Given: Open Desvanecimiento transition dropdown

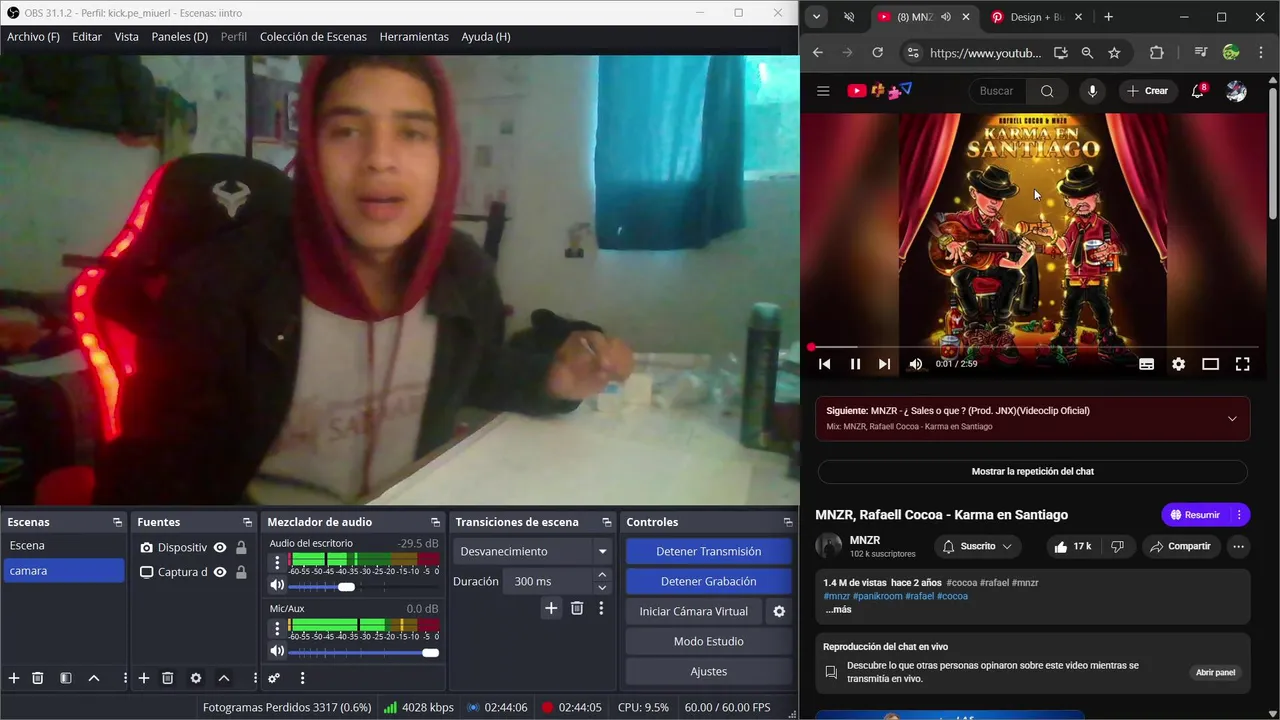Looking at the screenshot, I should pyautogui.click(x=602, y=551).
